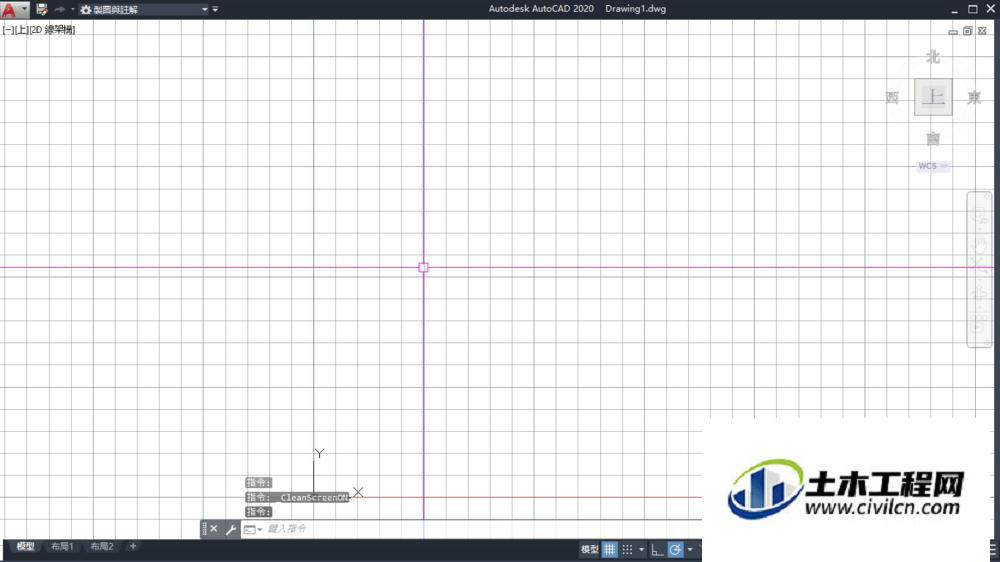Toggle the Polar tracking icon in status bar
The image size is (1000, 562).
tap(675, 549)
